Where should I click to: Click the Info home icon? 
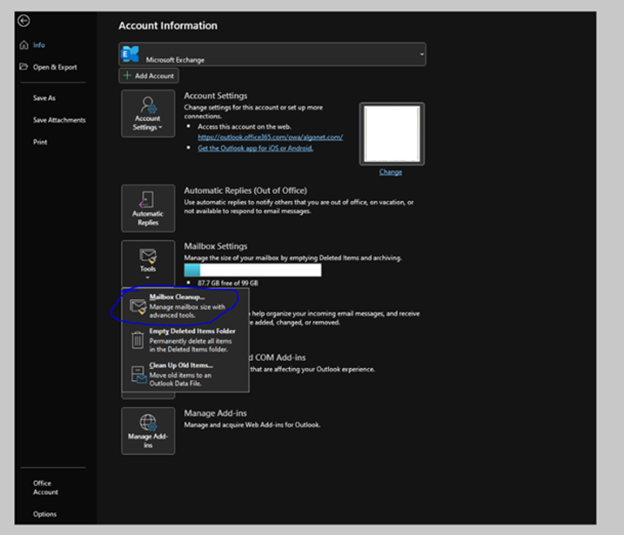point(24,45)
